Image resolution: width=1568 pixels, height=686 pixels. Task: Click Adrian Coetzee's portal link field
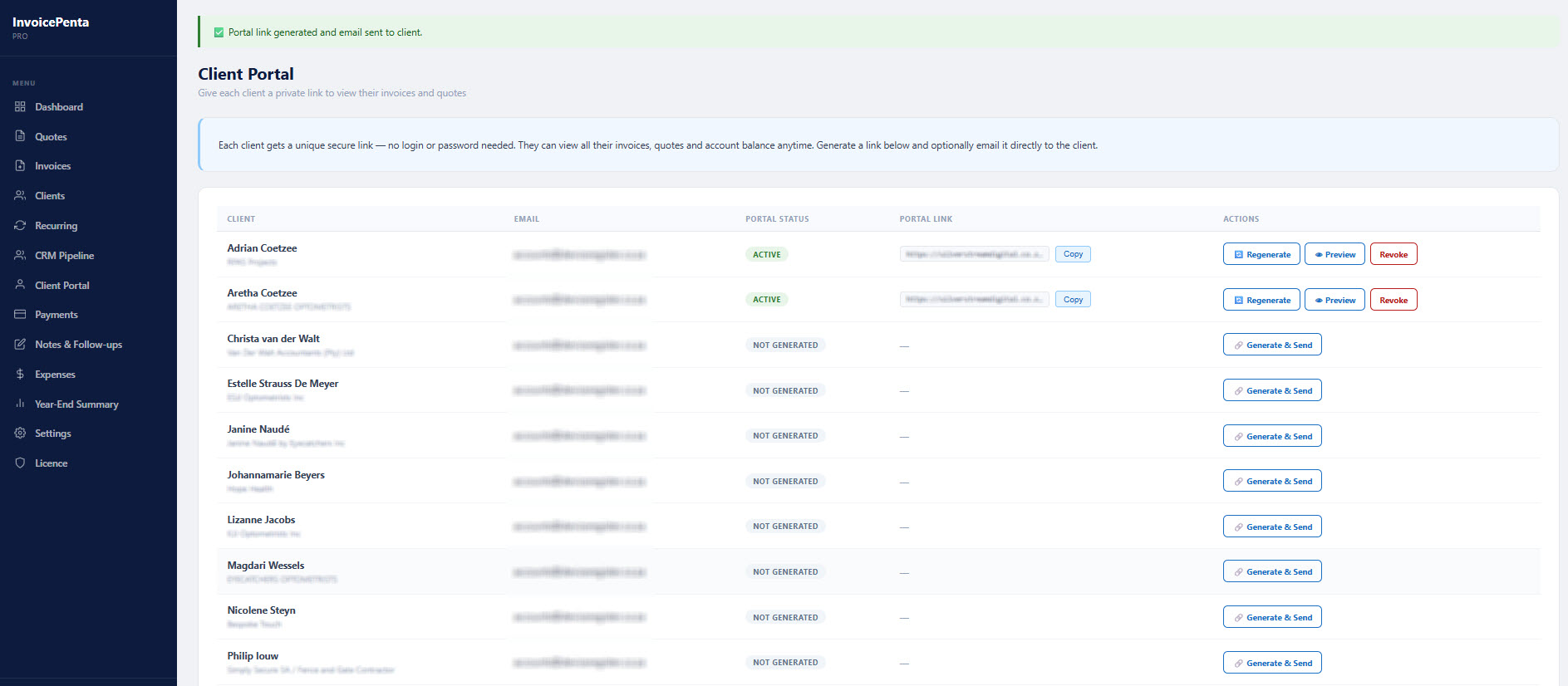pos(974,254)
